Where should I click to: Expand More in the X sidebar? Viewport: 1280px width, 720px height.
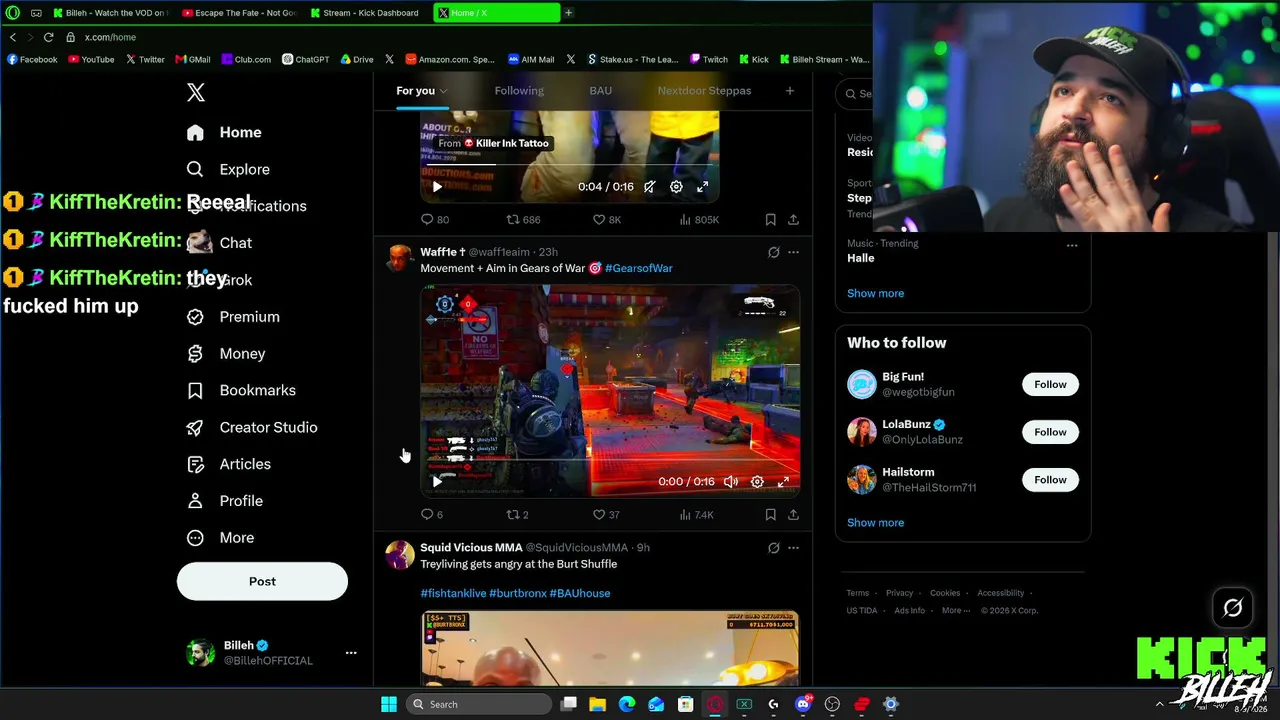pyautogui.click(x=221, y=538)
